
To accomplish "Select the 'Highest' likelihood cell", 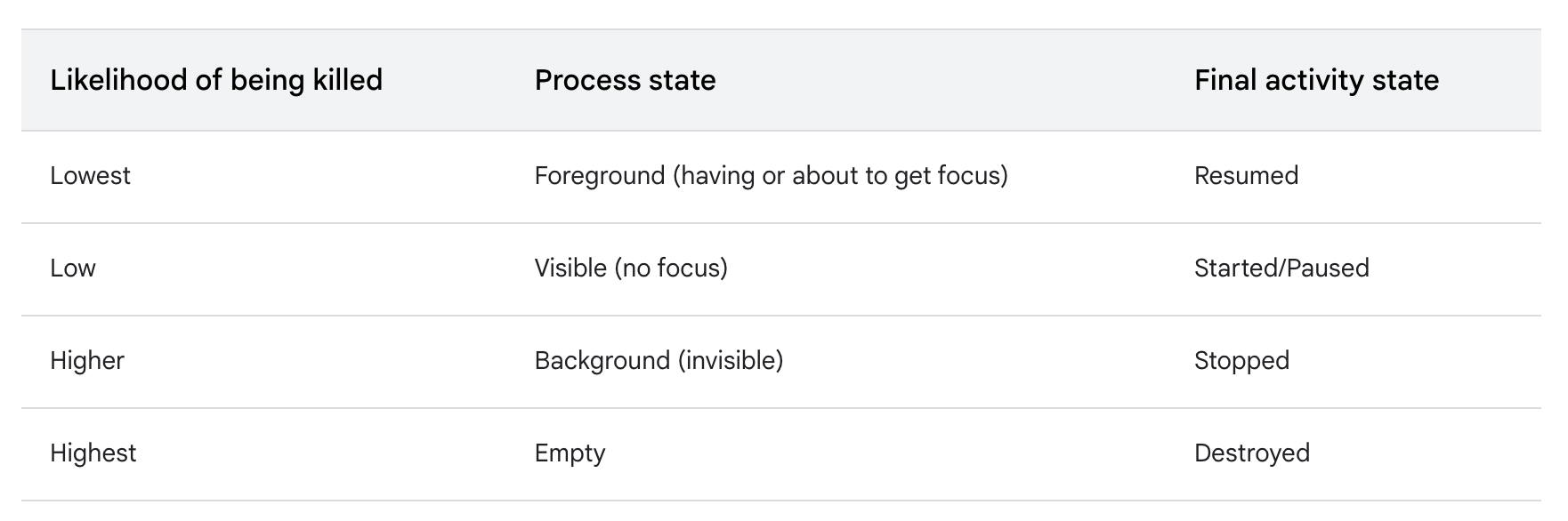I will point(93,453).
